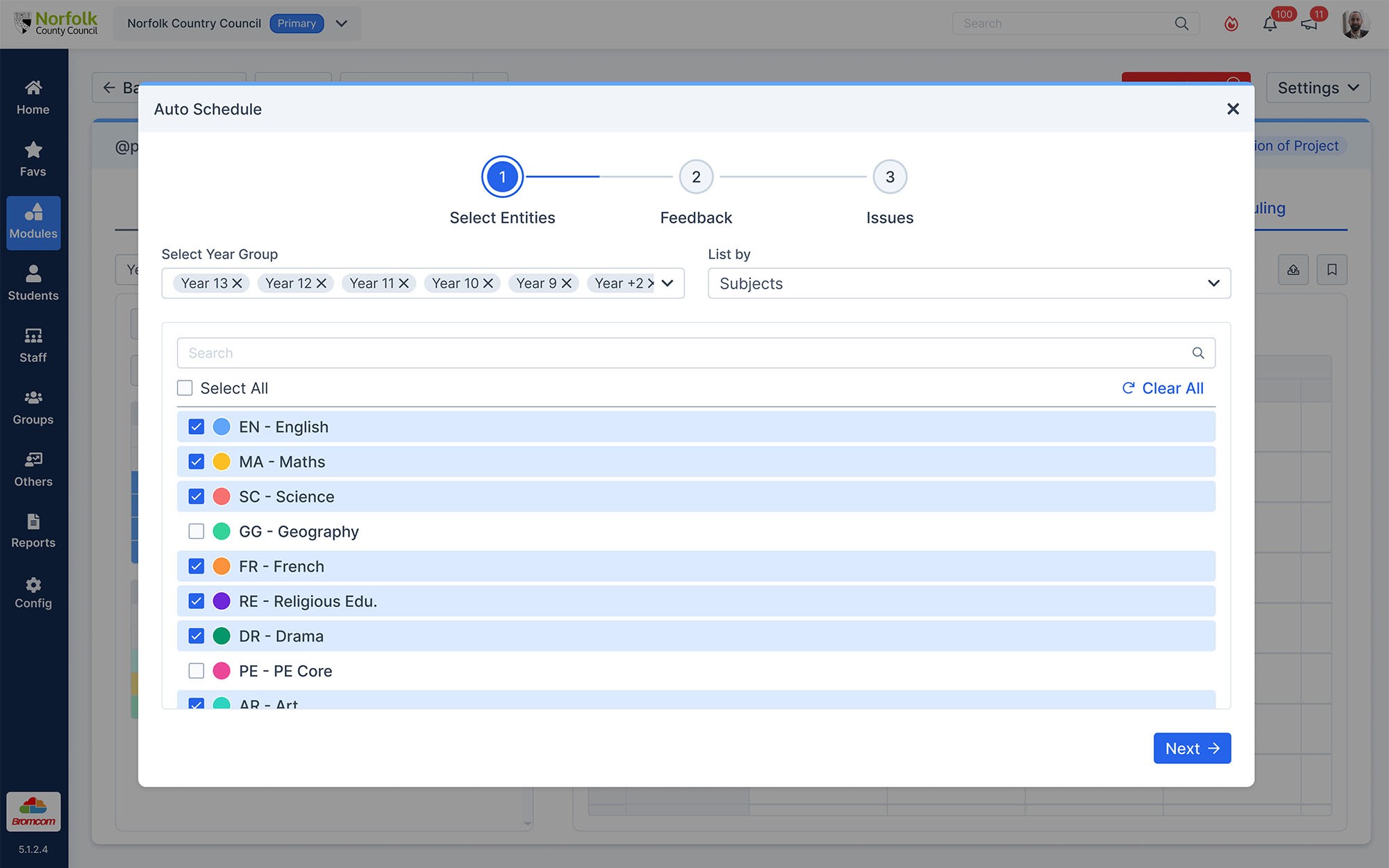Check the GG - Geography checkbox

(x=197, y=531)
